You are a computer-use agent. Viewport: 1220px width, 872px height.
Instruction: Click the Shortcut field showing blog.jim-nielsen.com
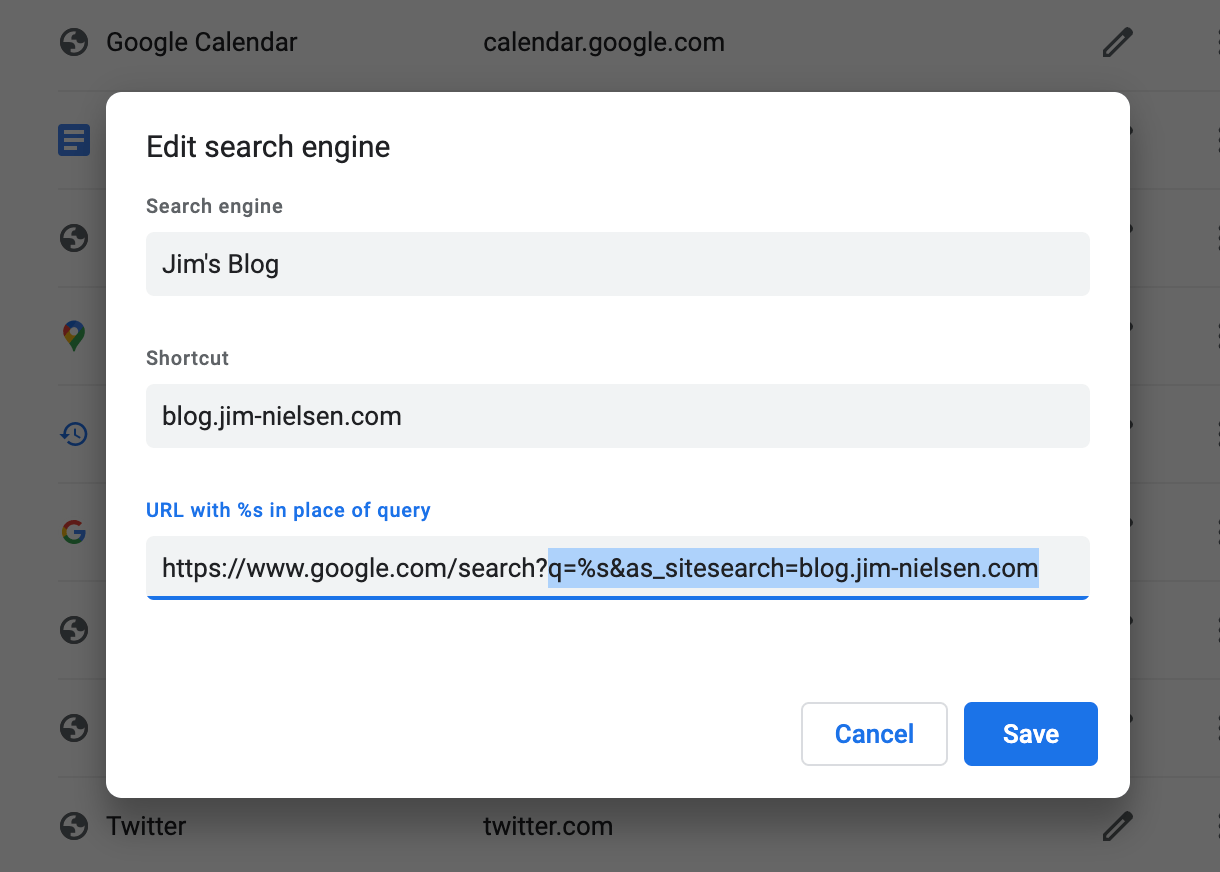point(618,416)
